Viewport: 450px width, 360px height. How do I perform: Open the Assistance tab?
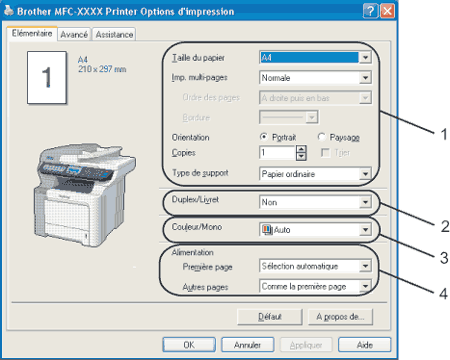[114, 34]
